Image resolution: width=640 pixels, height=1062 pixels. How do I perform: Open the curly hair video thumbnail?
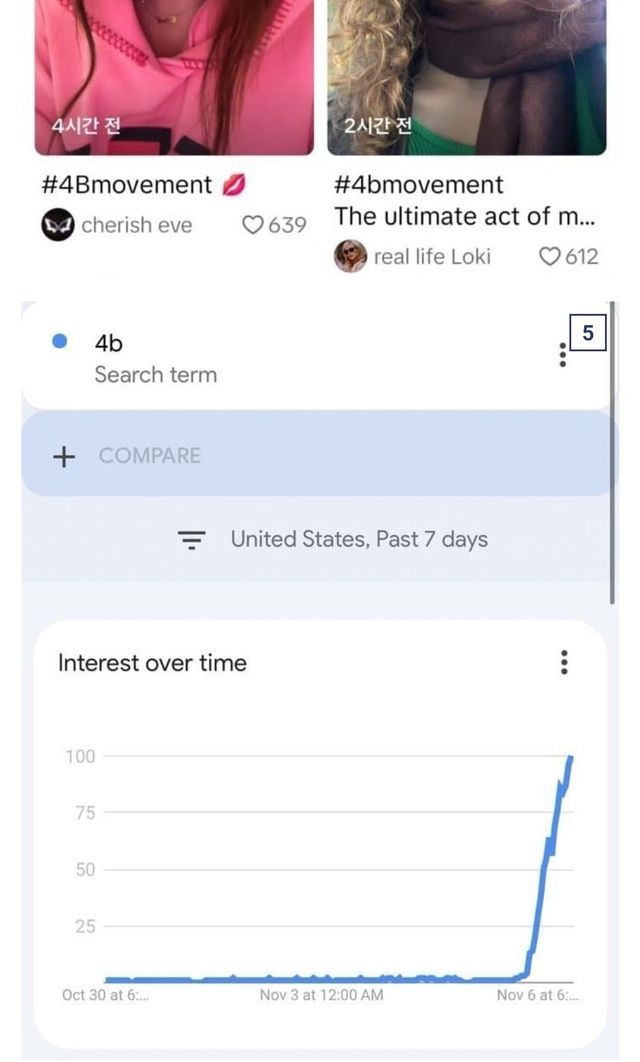point(466,75)
